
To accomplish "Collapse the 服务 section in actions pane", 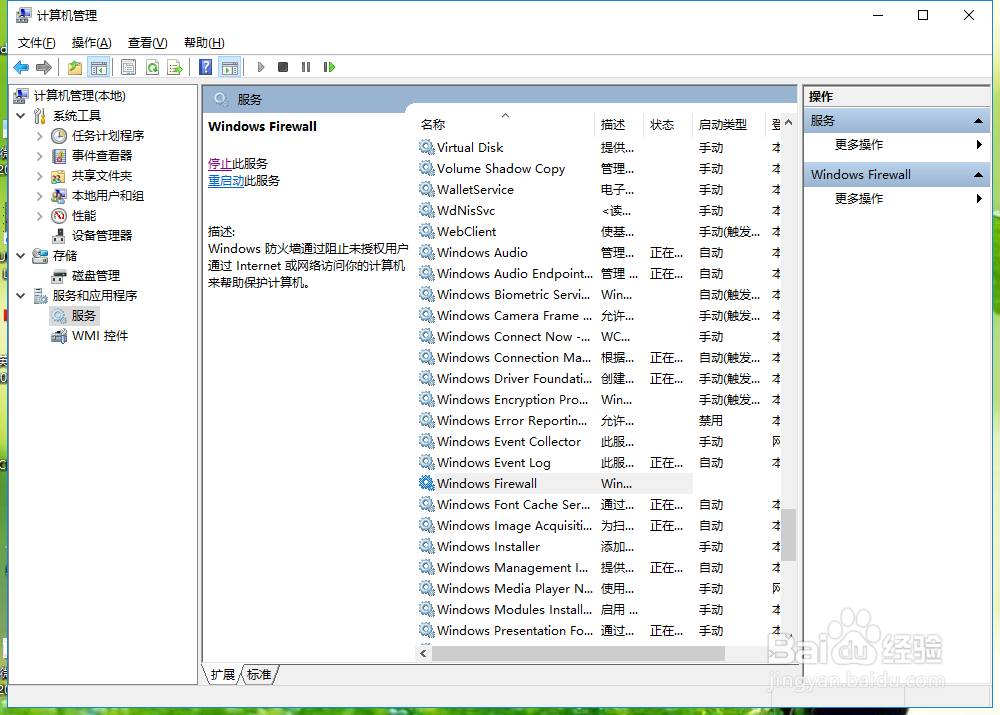I will pyautogui.click(x=978, y=121).
